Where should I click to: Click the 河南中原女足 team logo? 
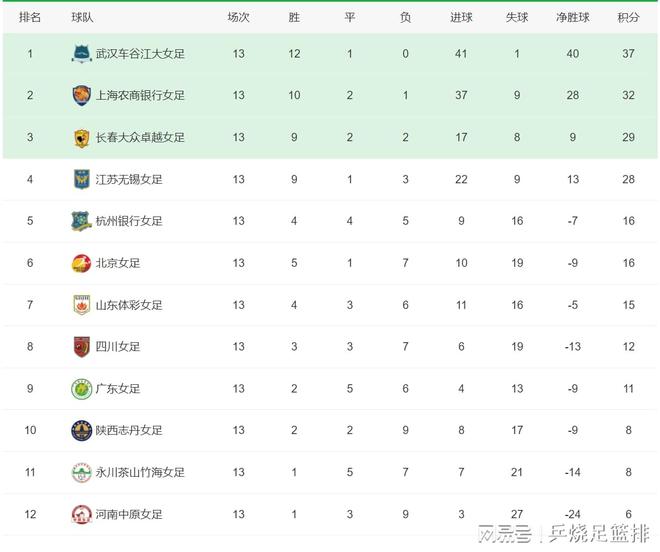click(x=82, y=514)
